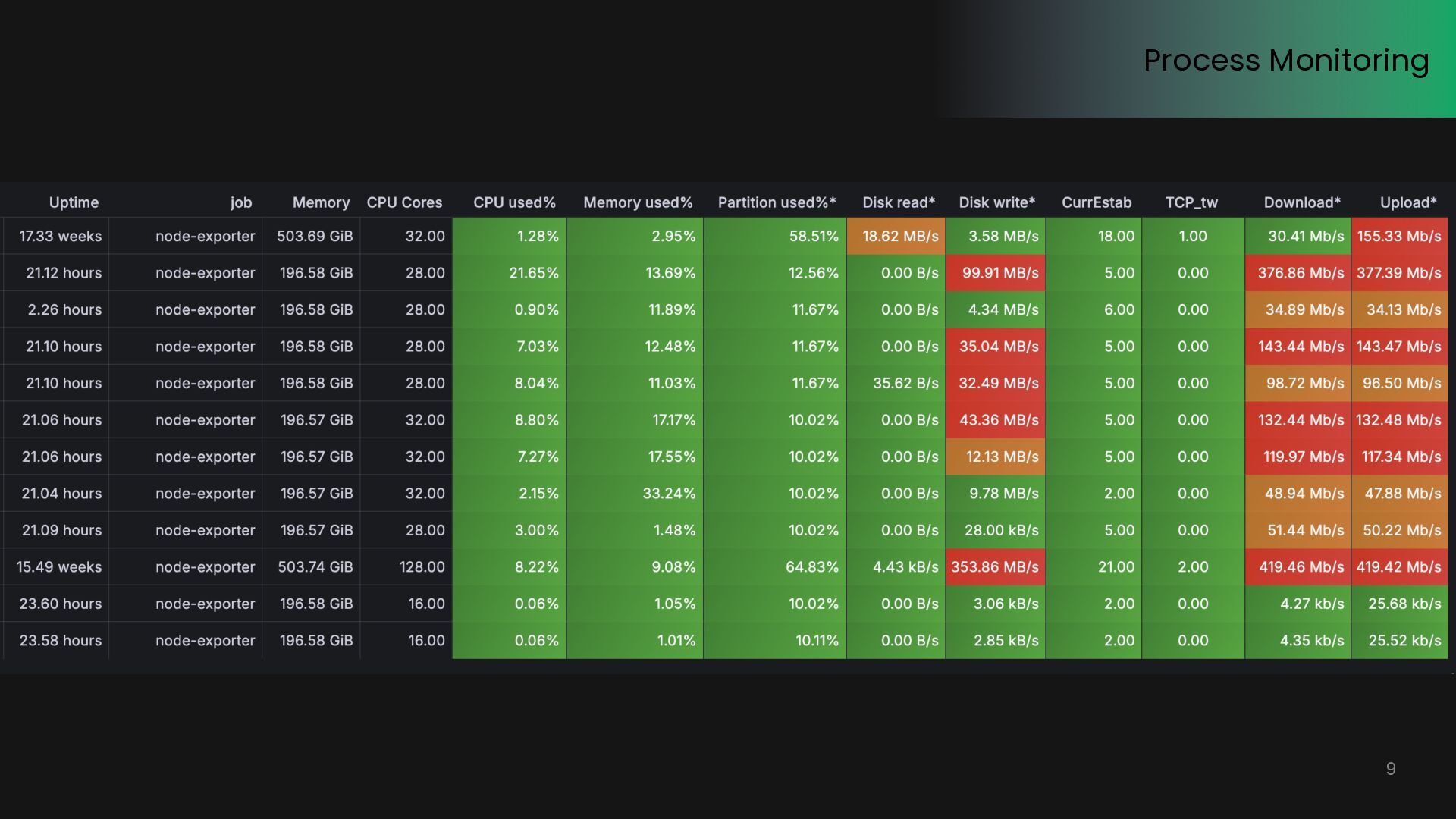Click Partition used%* column header
Image resolution: width=1456 pixels, height=819 pixels.
pos(777,202)
